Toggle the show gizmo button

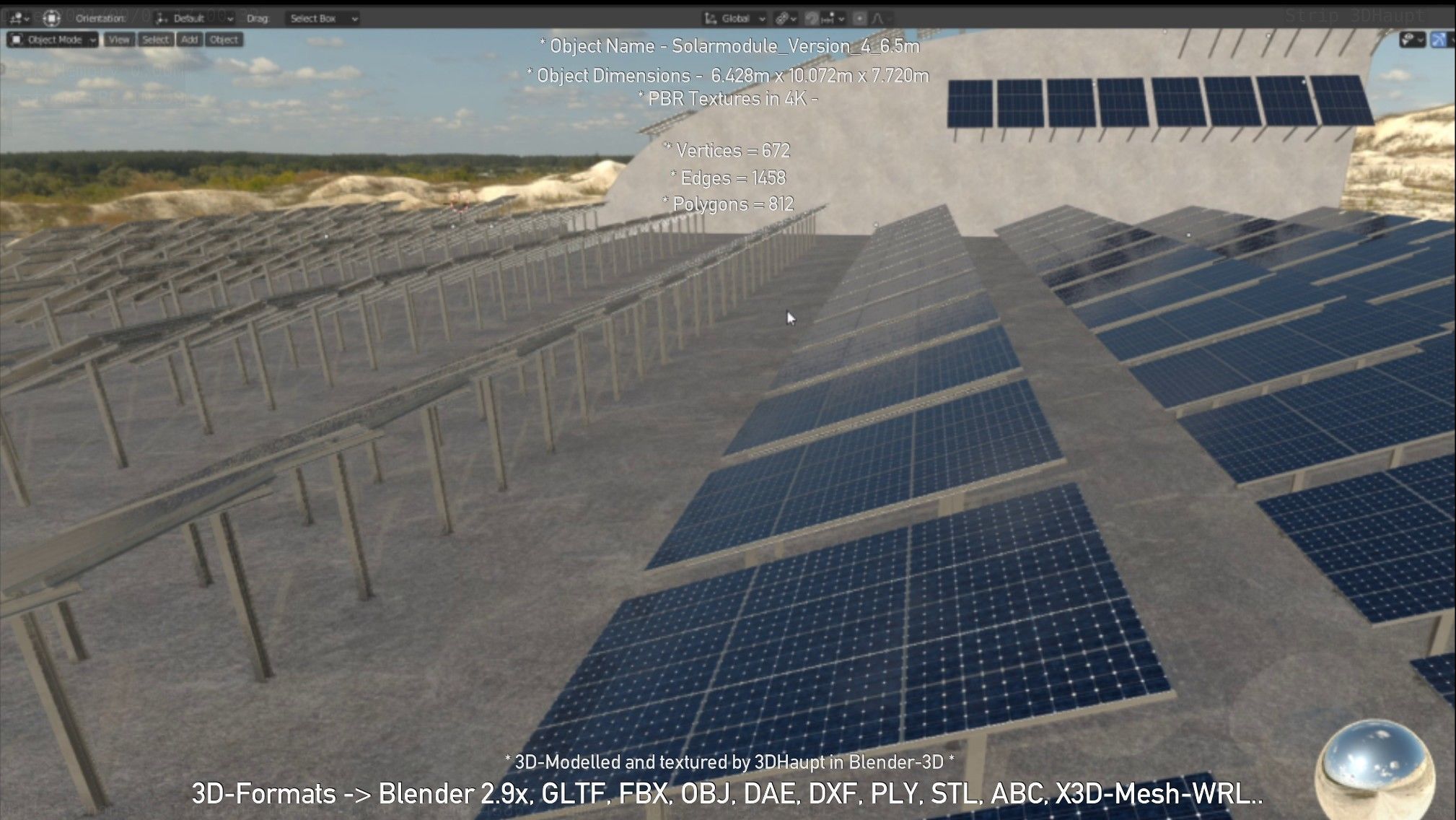1438,40
